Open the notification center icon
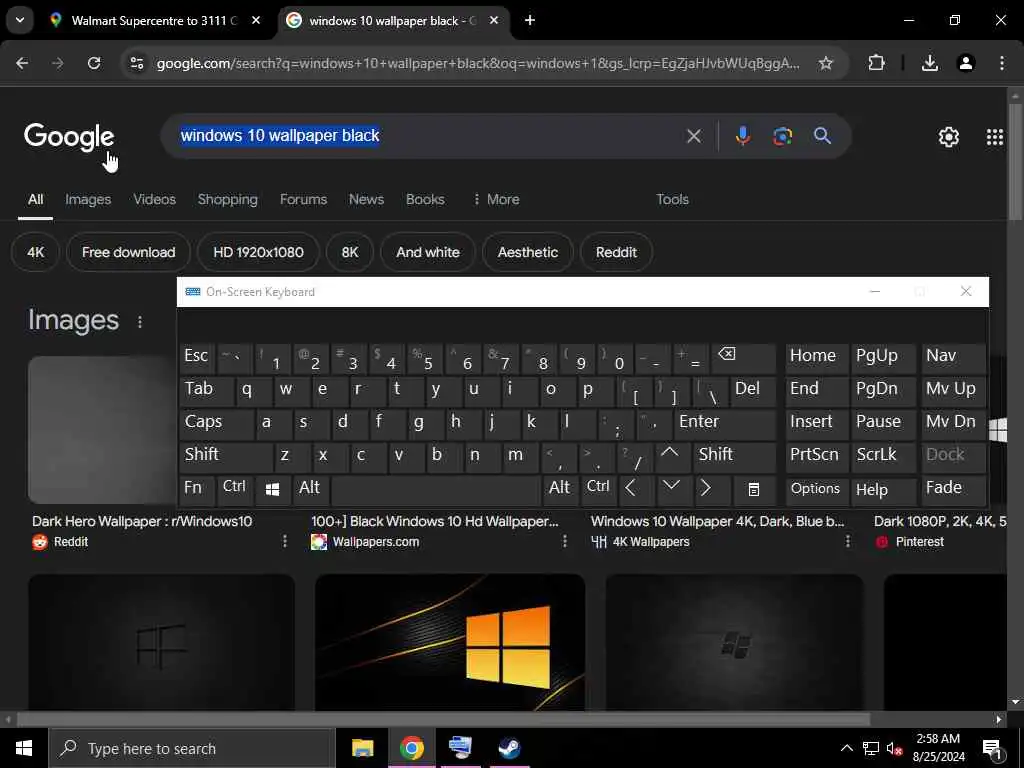1024x768 pixels. (993, 748)
